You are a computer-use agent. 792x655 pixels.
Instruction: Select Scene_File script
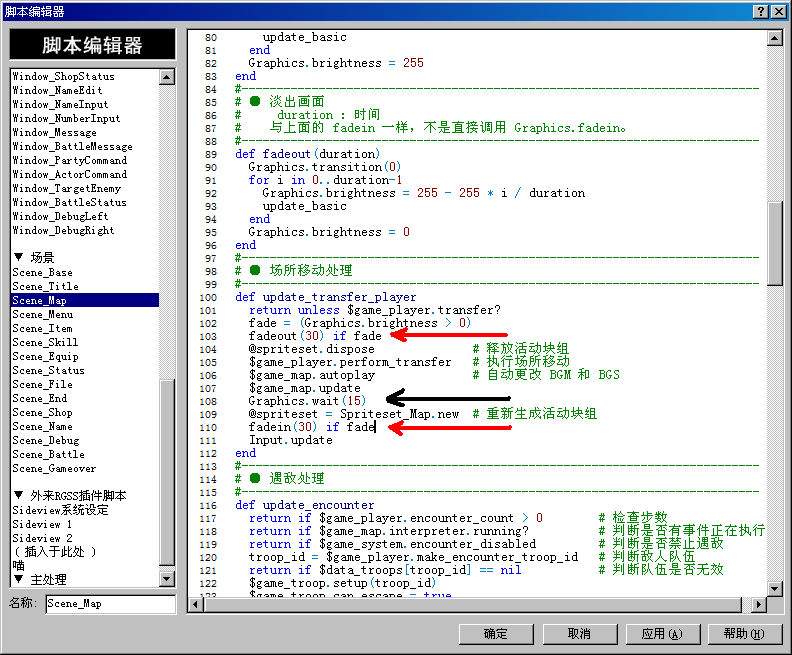(42, 385)
